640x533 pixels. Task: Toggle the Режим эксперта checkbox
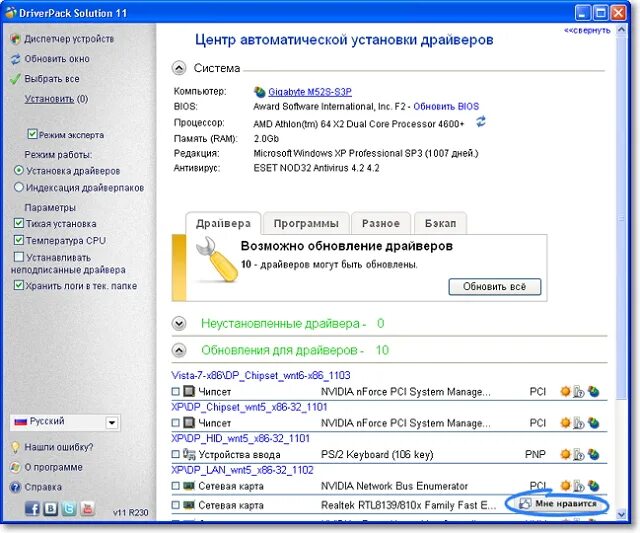32,134
